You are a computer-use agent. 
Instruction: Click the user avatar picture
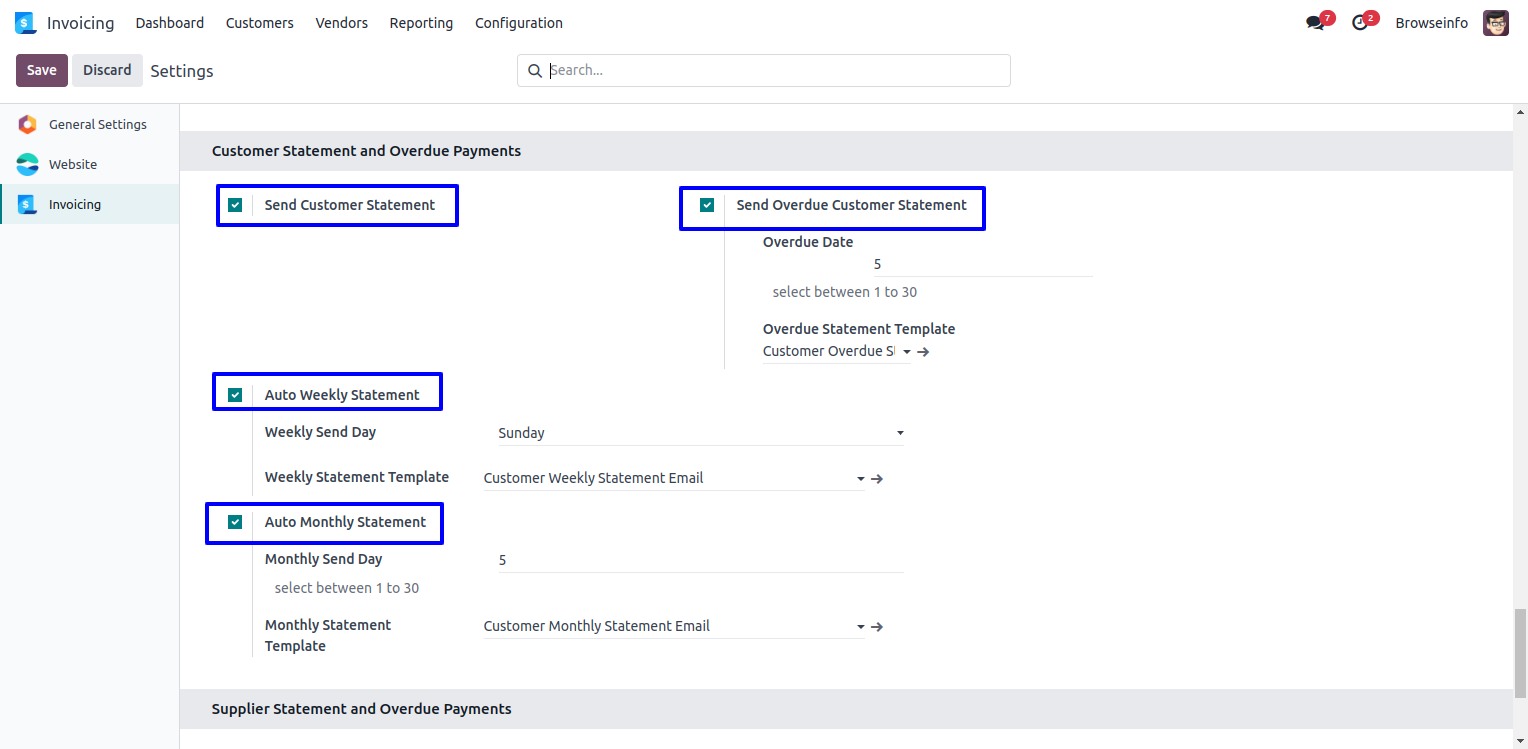pos(1495,23)
